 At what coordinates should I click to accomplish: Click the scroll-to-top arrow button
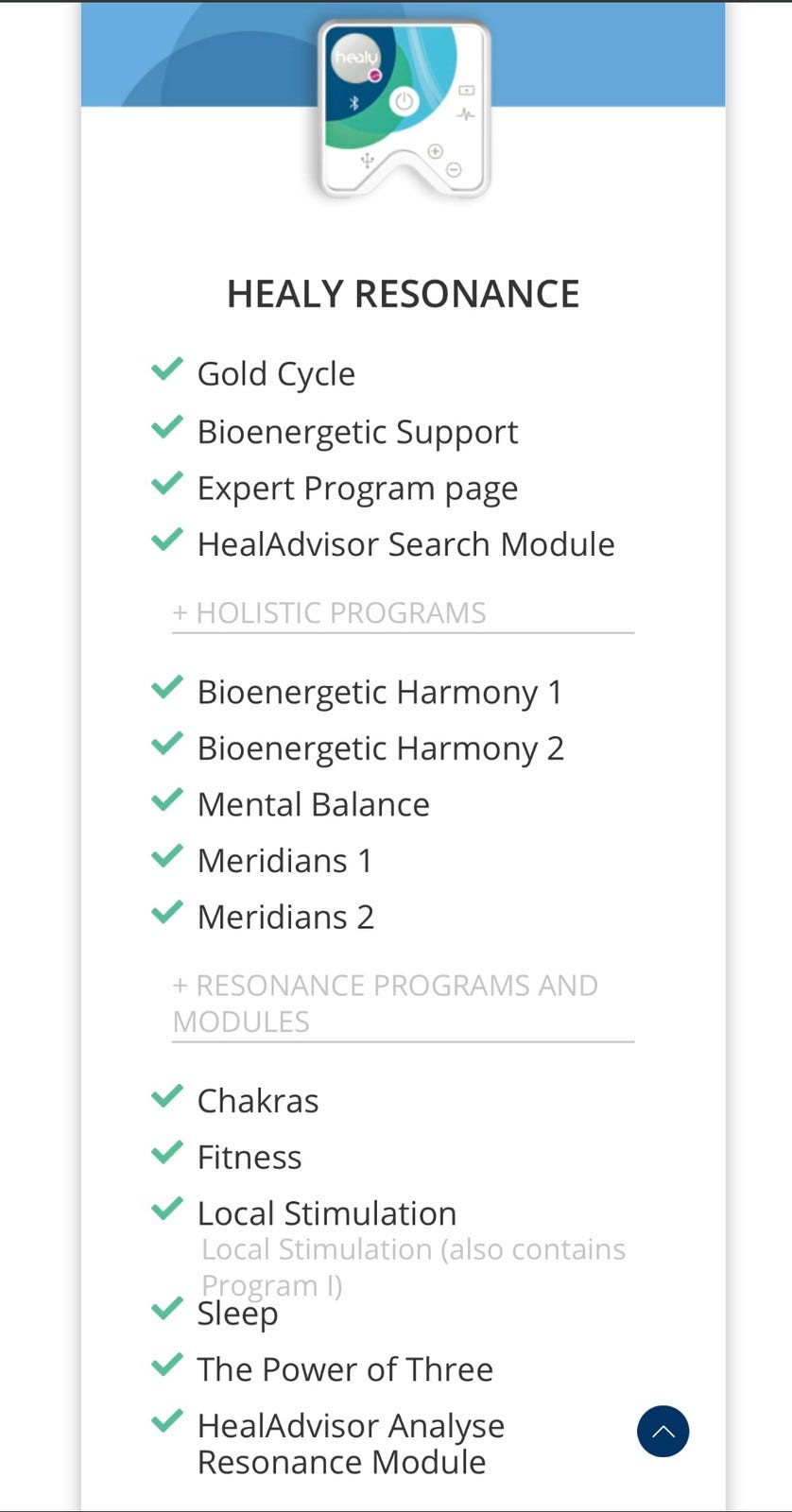click(x=663, y=1431)
